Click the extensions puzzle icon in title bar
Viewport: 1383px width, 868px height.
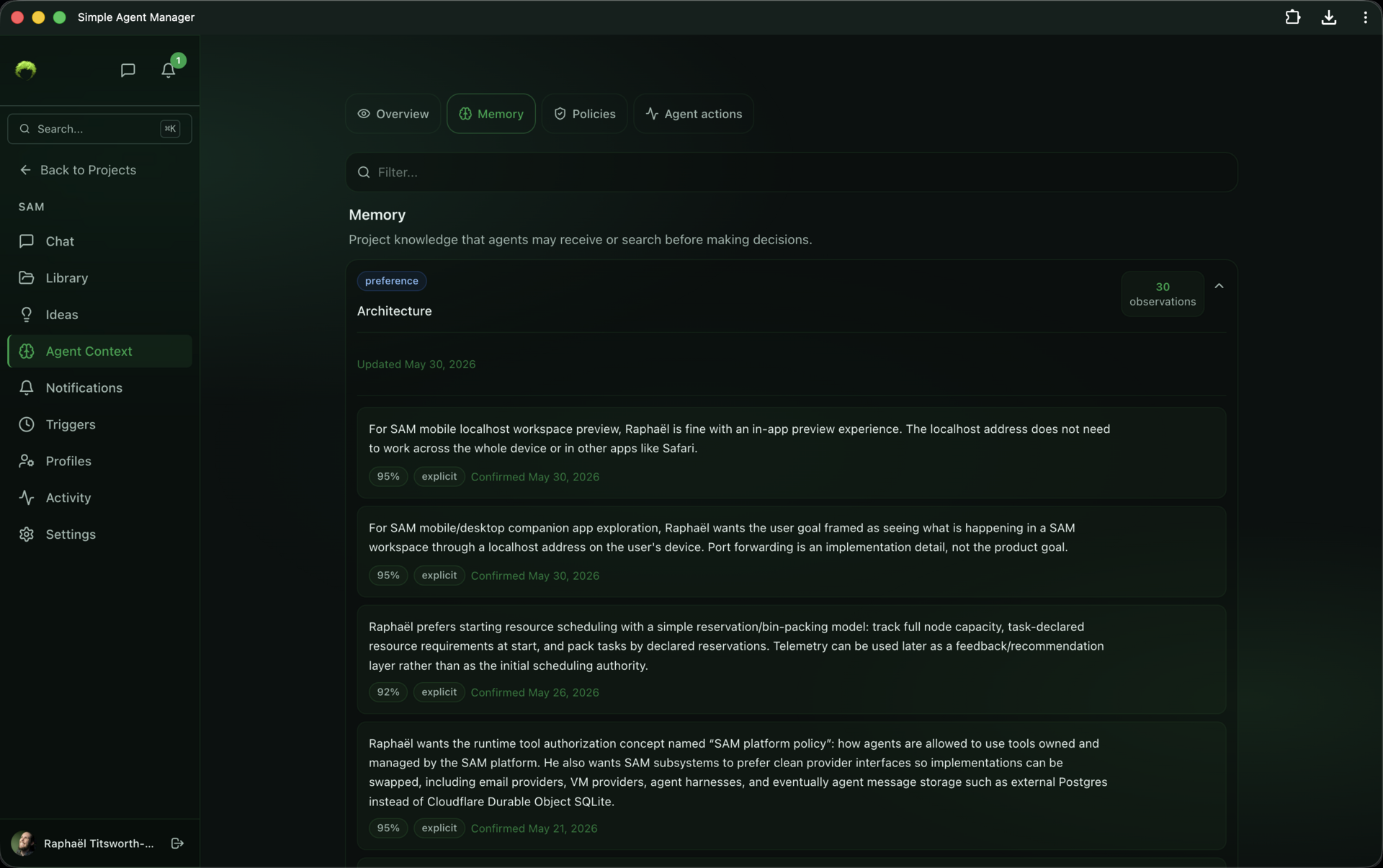[1293, 17]
